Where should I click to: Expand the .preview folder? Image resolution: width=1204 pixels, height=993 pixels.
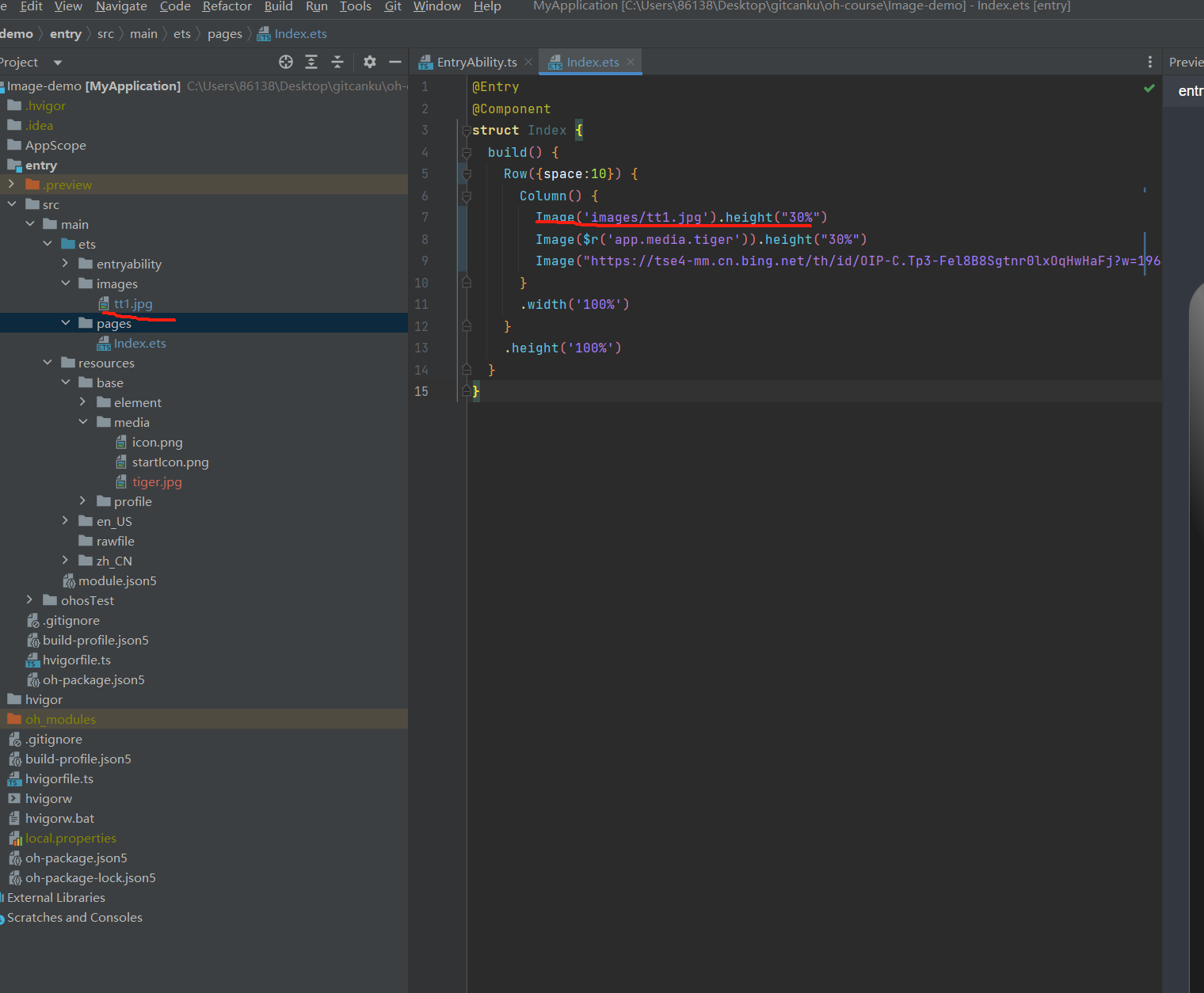tap(11, 185)
